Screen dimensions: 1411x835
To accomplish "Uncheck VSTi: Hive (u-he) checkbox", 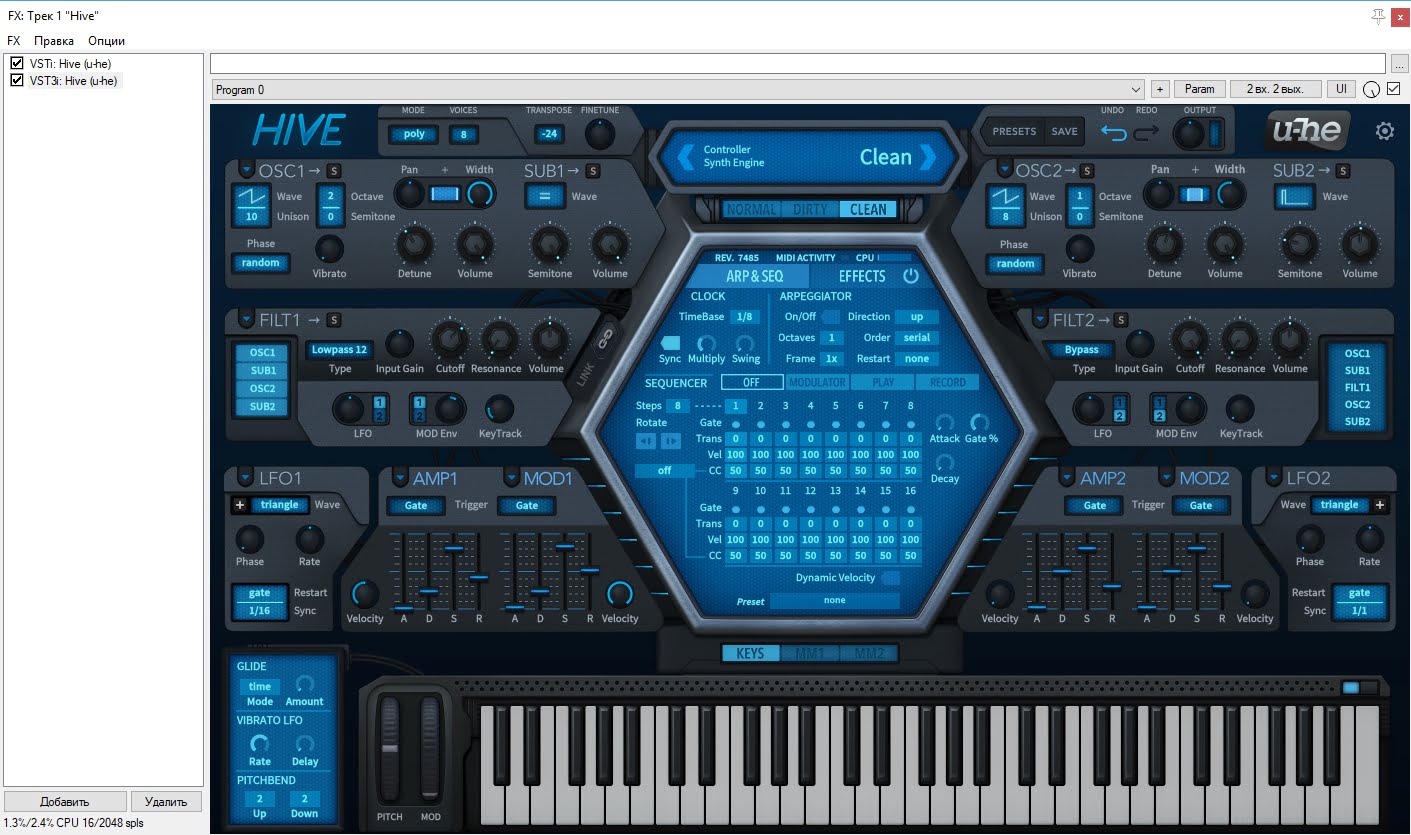I will [x=16, y=63].
